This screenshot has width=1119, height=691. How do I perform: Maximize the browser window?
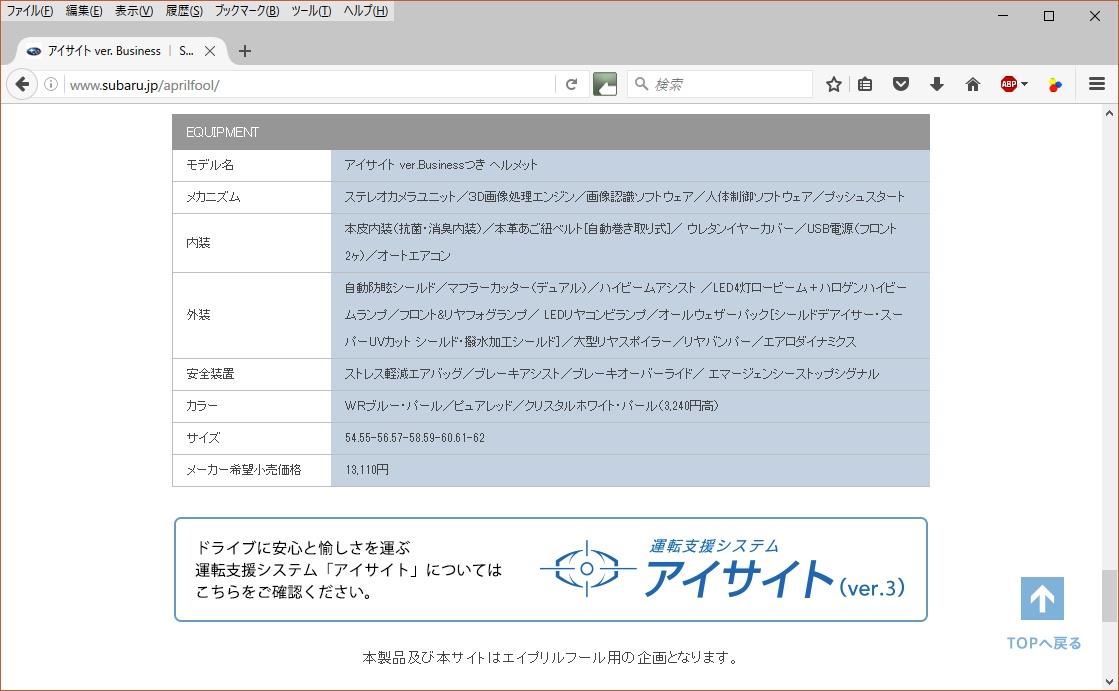(x=1049, y=16)
